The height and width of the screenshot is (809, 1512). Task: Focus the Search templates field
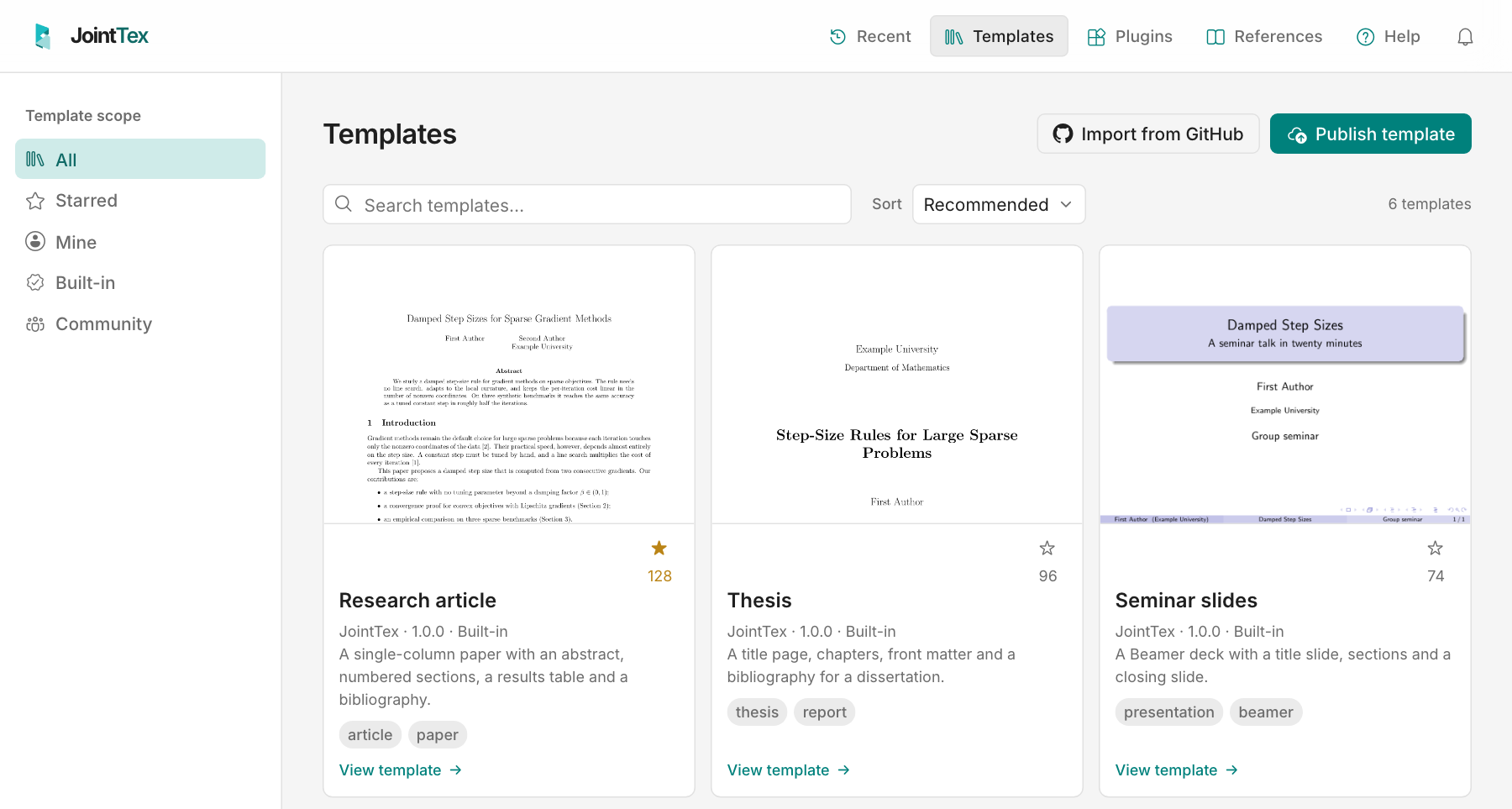587,204
